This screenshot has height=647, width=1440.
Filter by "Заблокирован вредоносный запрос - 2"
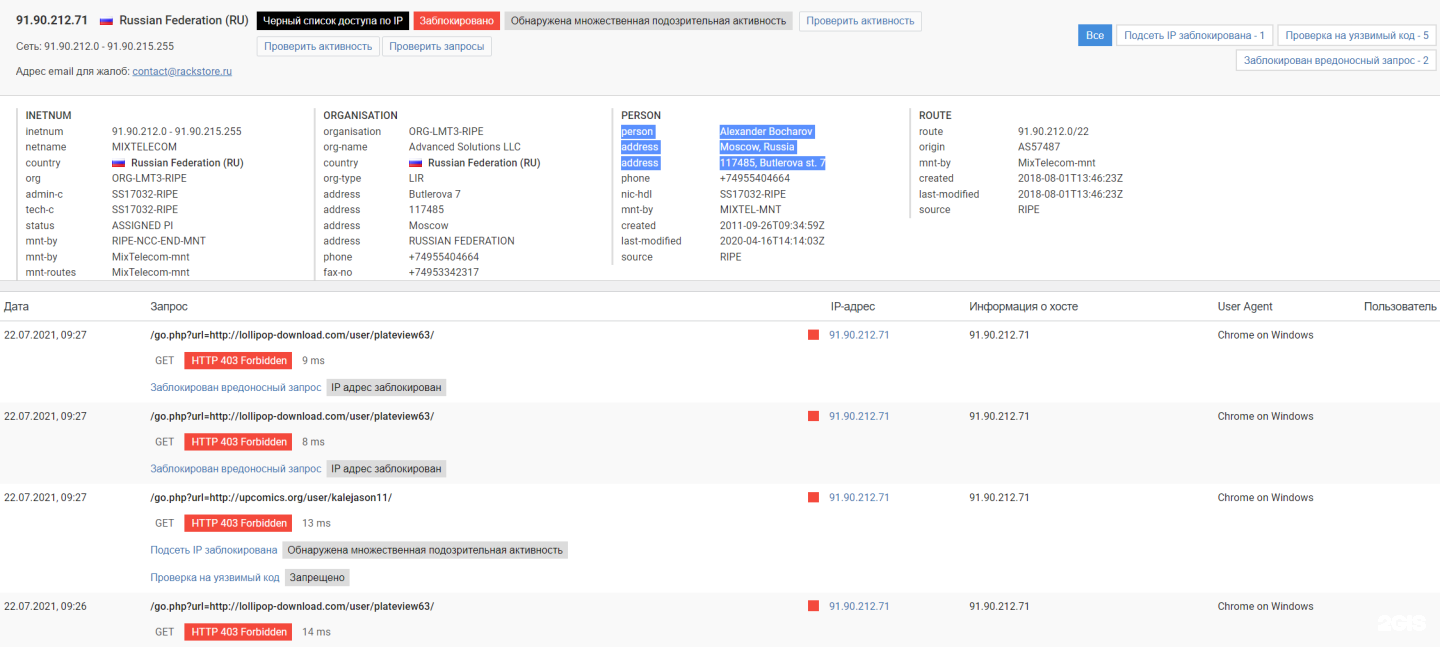[x=1335, y=60]
